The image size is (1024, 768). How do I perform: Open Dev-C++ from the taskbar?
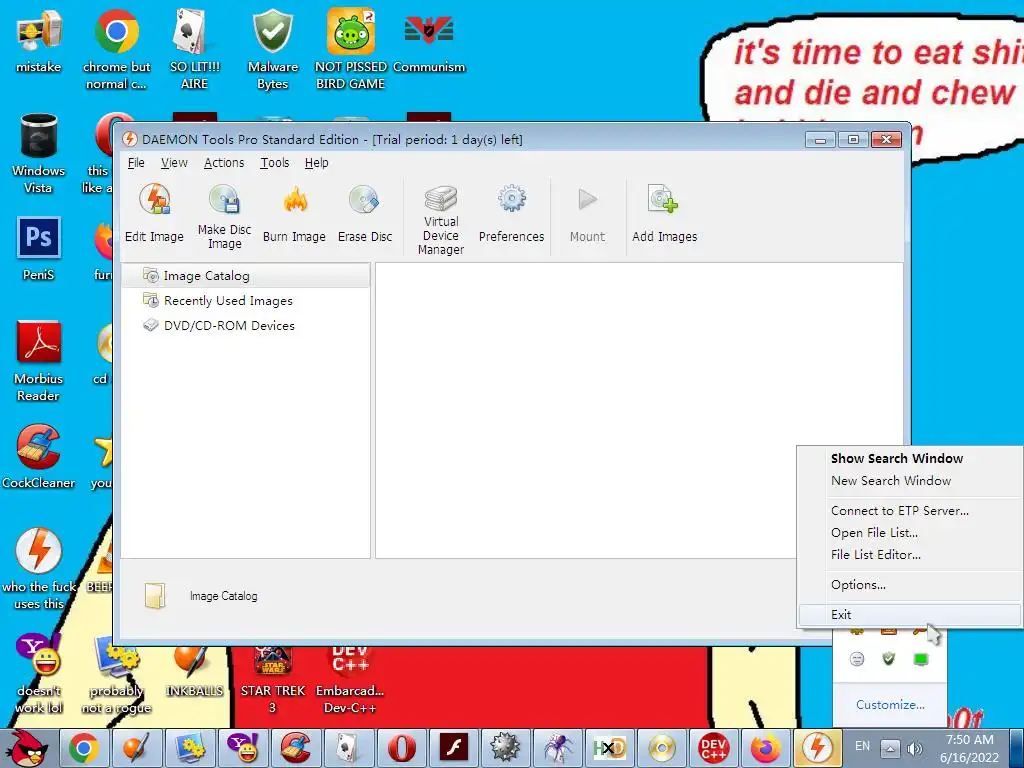pyautogui.click(x=713, y=748)
